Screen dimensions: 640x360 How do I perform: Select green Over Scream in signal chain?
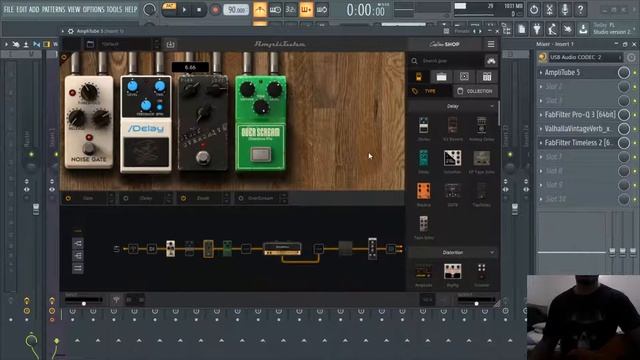[227, 249]
